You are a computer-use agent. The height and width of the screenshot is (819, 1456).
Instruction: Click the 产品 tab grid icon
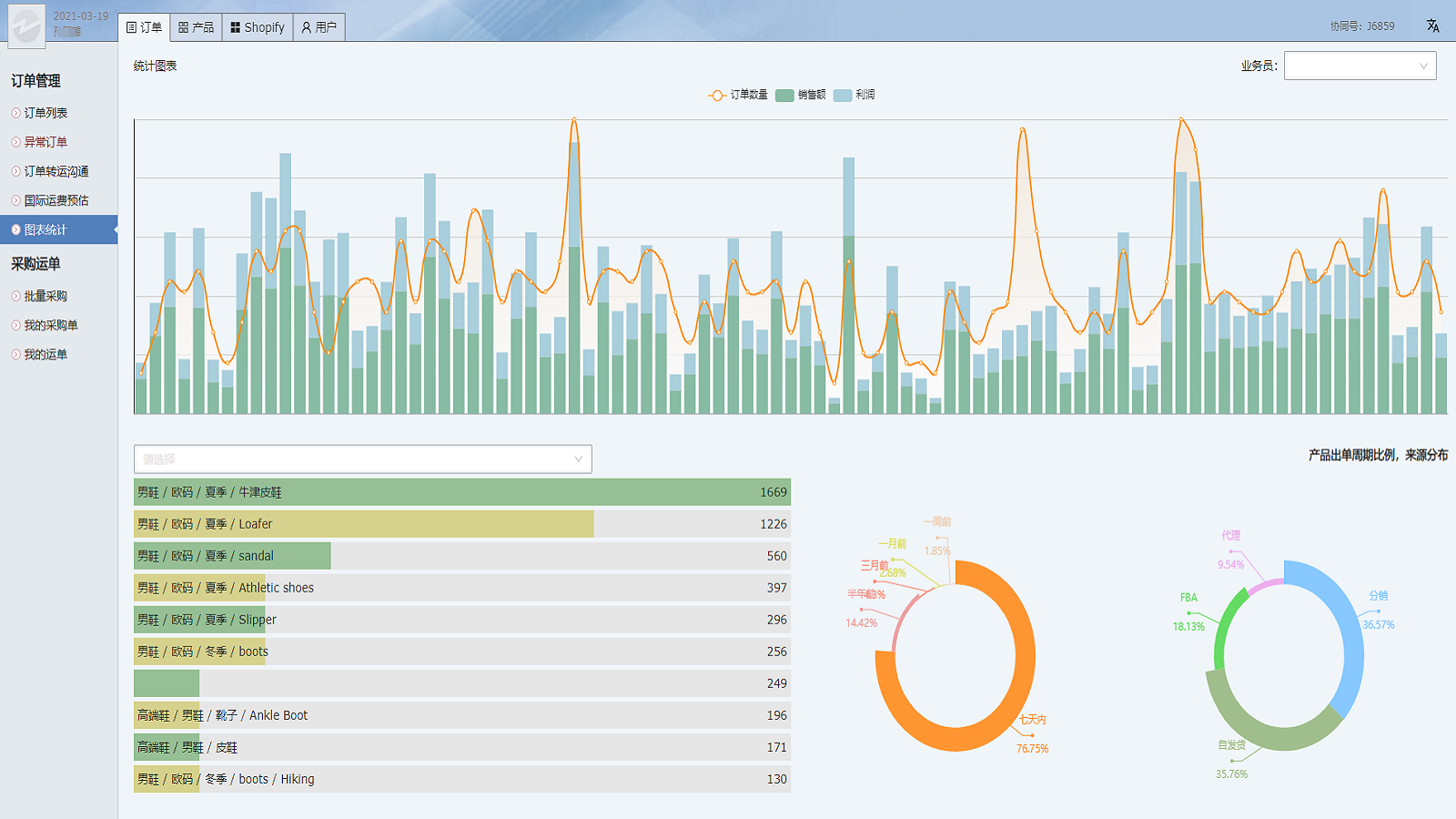point(184,27)
